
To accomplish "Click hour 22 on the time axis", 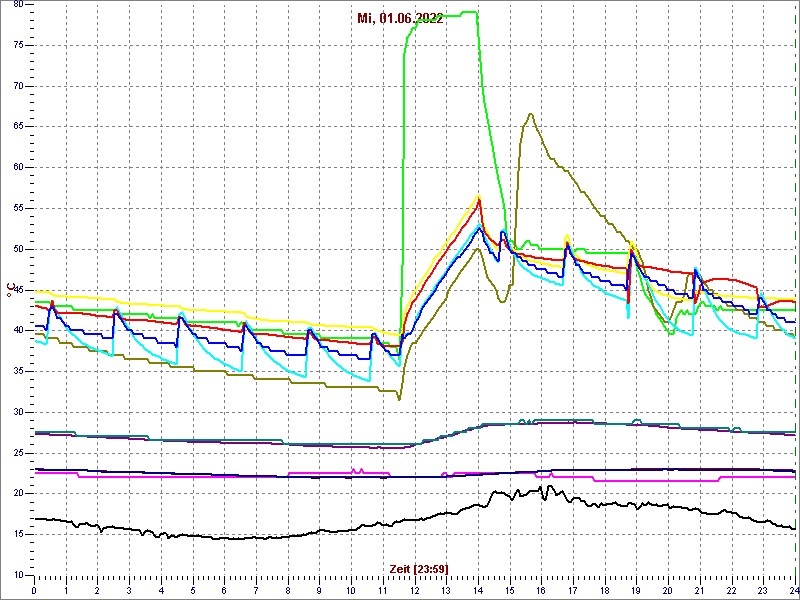I will click(732, 591).
